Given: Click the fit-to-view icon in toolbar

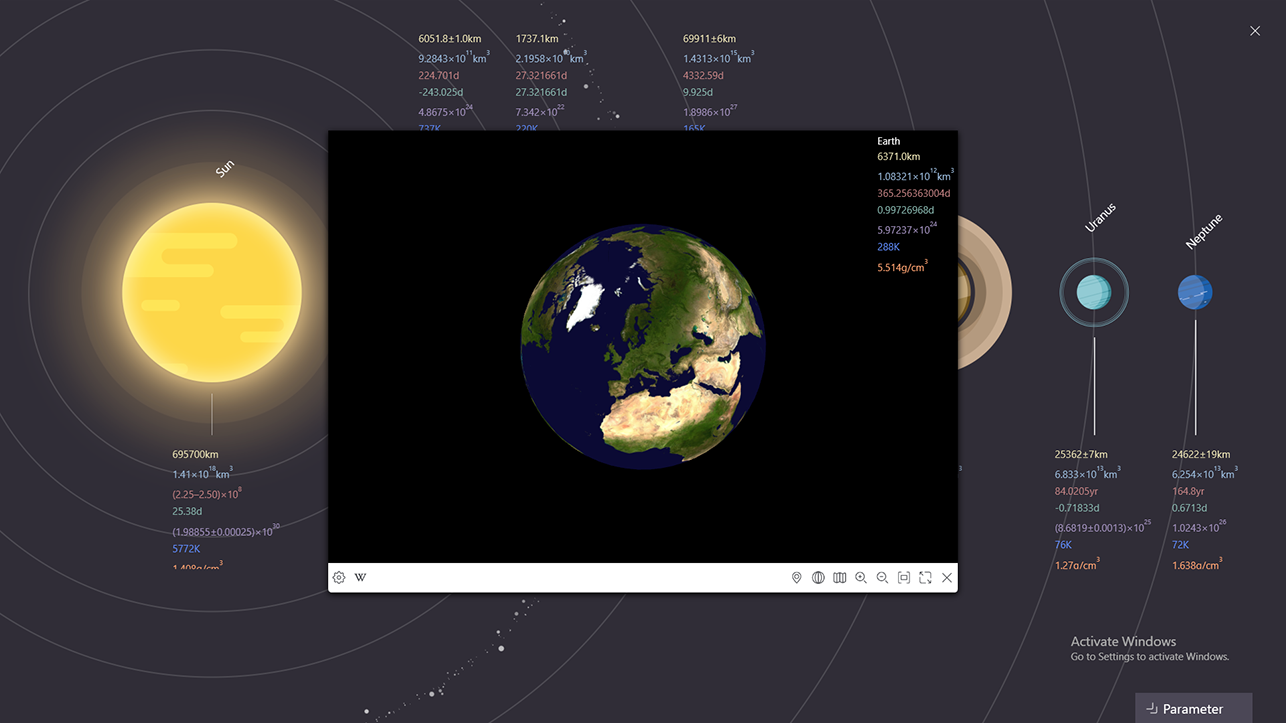Looking at the screenshot, I should [904, 577].
